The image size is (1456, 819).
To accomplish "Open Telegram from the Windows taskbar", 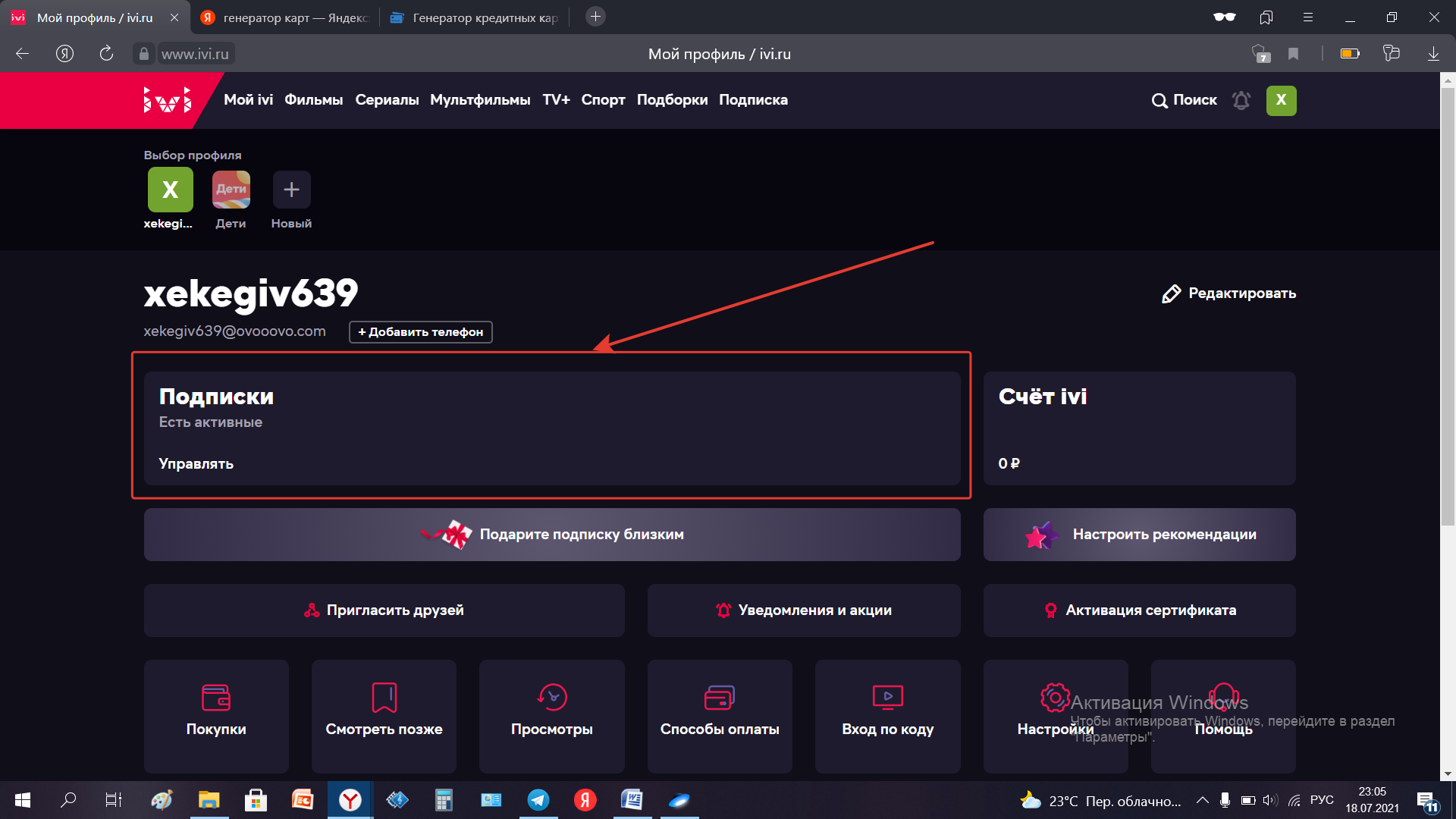I will (x=538, y=800).
